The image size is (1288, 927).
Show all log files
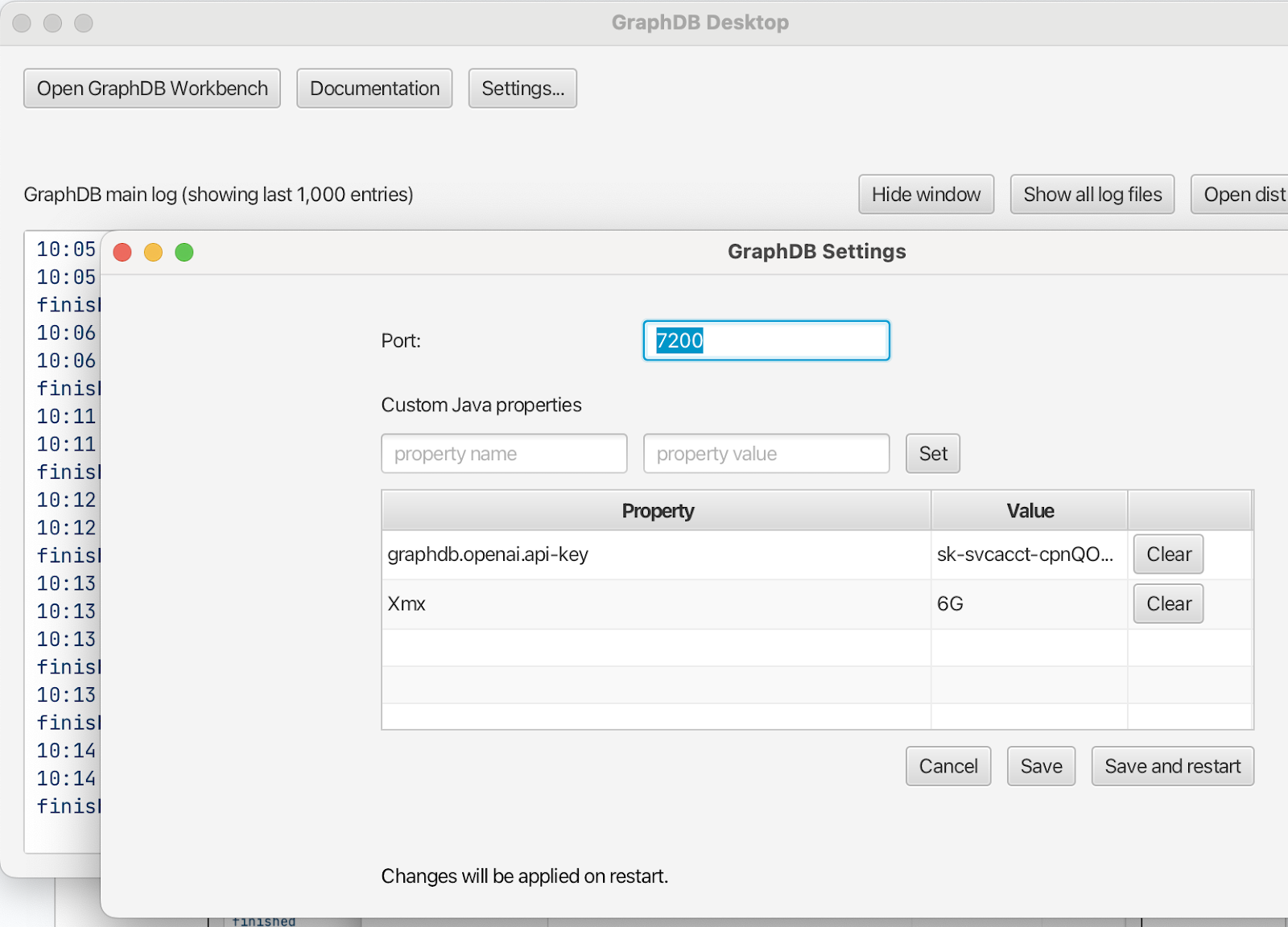(x=1092, y=195)
